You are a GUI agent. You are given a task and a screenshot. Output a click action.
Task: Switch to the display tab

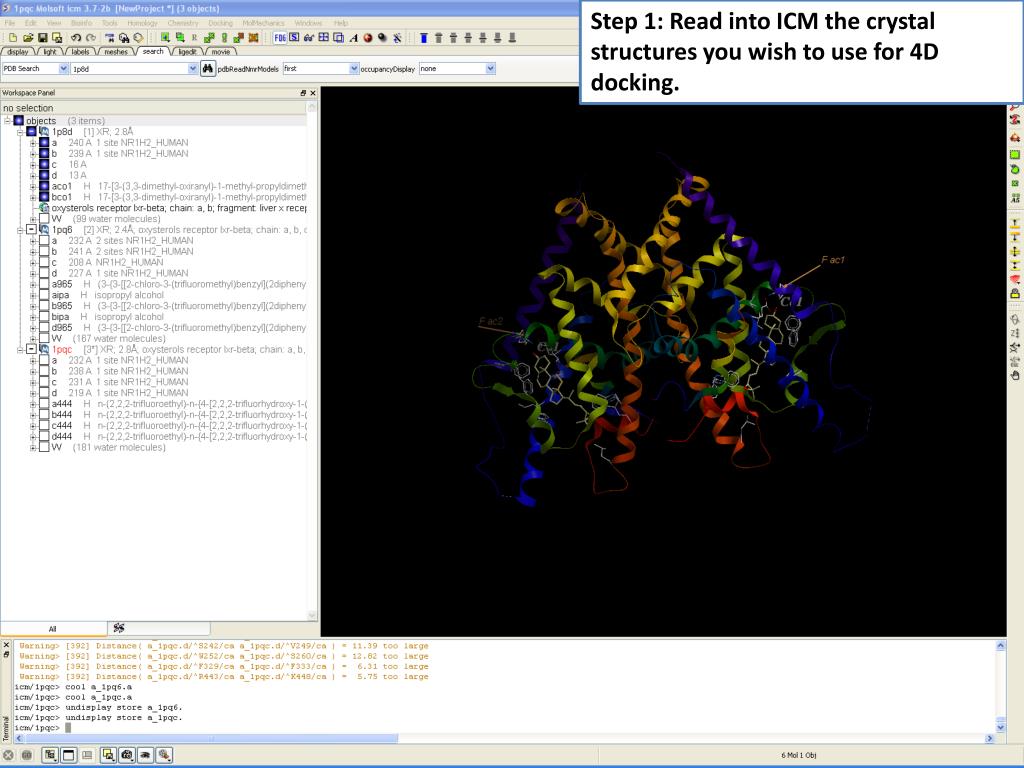[x=18, y=52]
